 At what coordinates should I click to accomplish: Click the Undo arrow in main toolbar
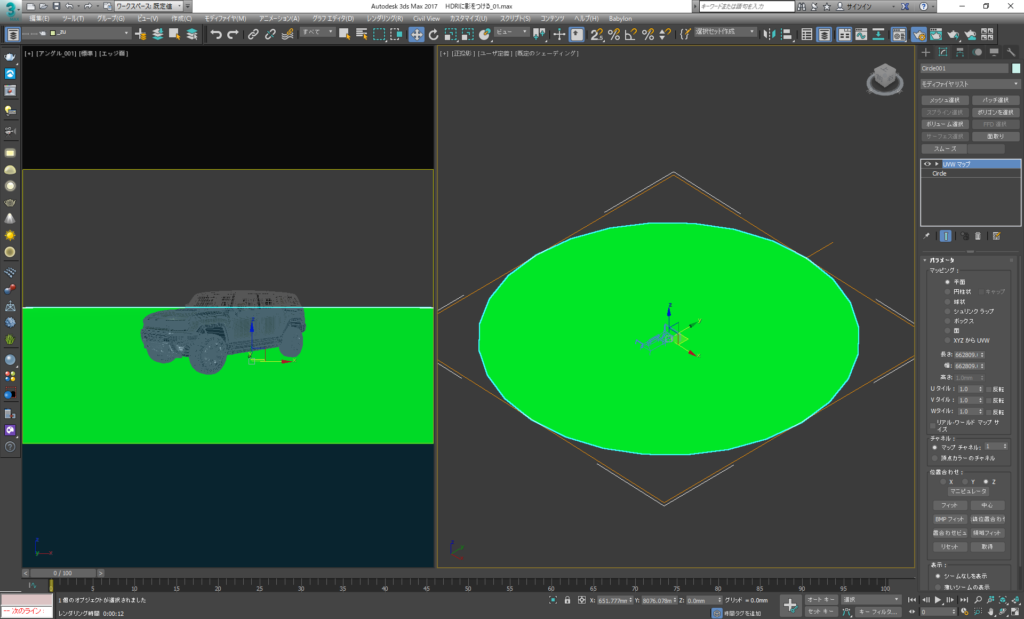pyautogui.click(x=215, y=34)
